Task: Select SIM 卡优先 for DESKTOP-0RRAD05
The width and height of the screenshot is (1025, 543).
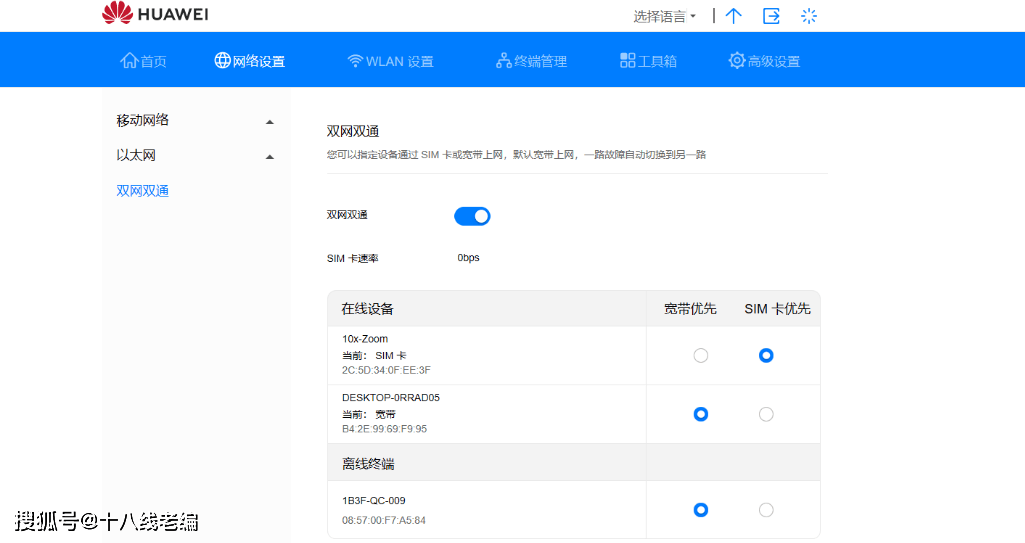Action: (x=766, y=414)
